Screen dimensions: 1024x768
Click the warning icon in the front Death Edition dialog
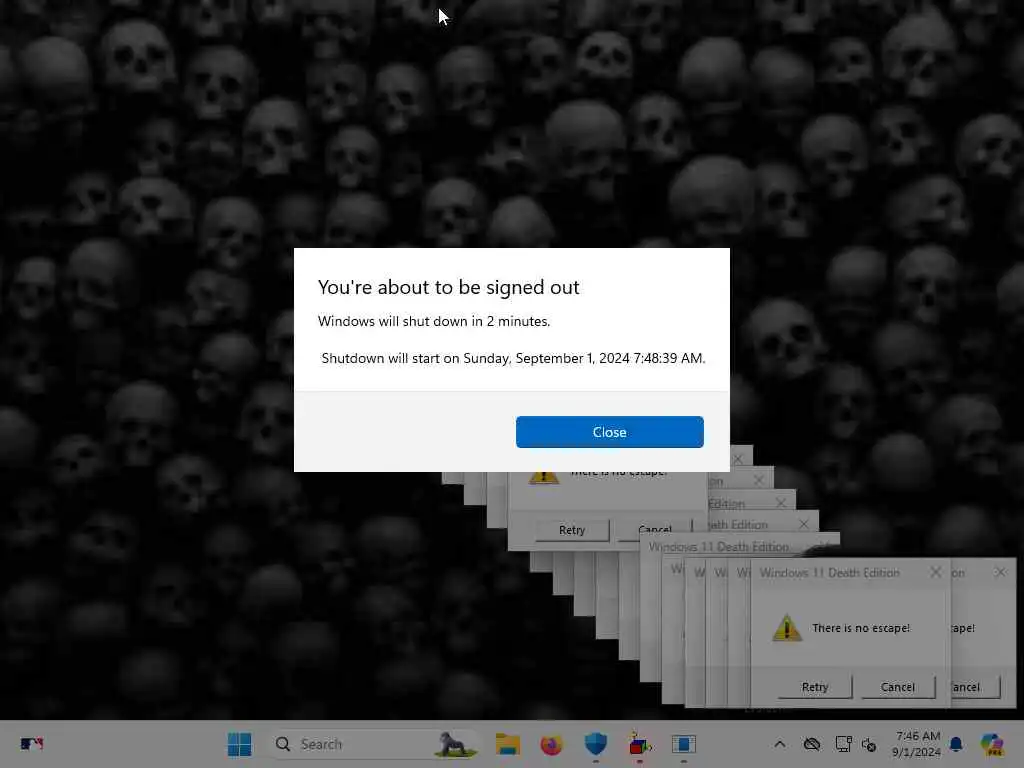pos(787,628)
